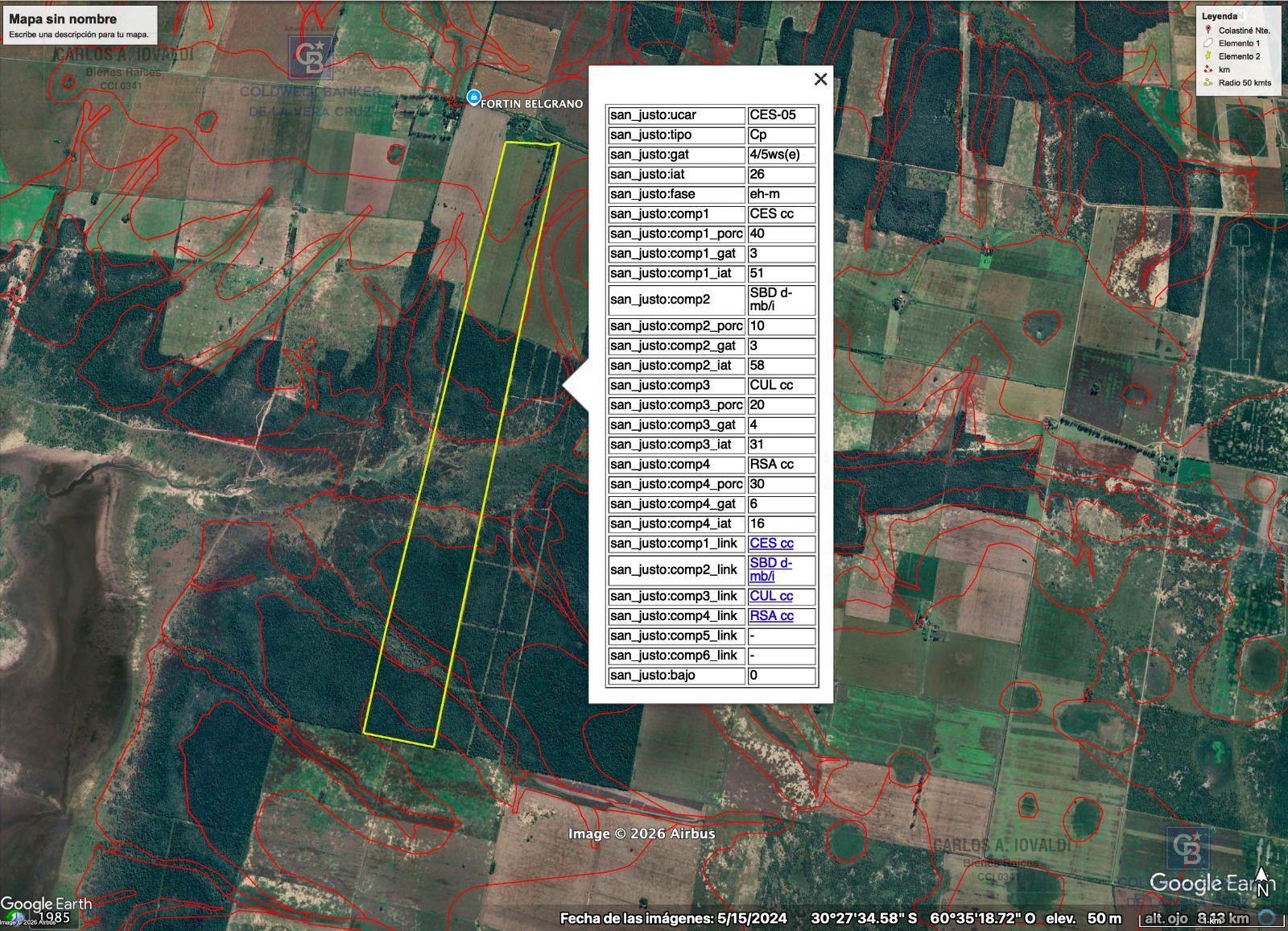Click the Colastiné Nte. red pin in legend
Viewport: 1288px width, 931px height.
1207,30
